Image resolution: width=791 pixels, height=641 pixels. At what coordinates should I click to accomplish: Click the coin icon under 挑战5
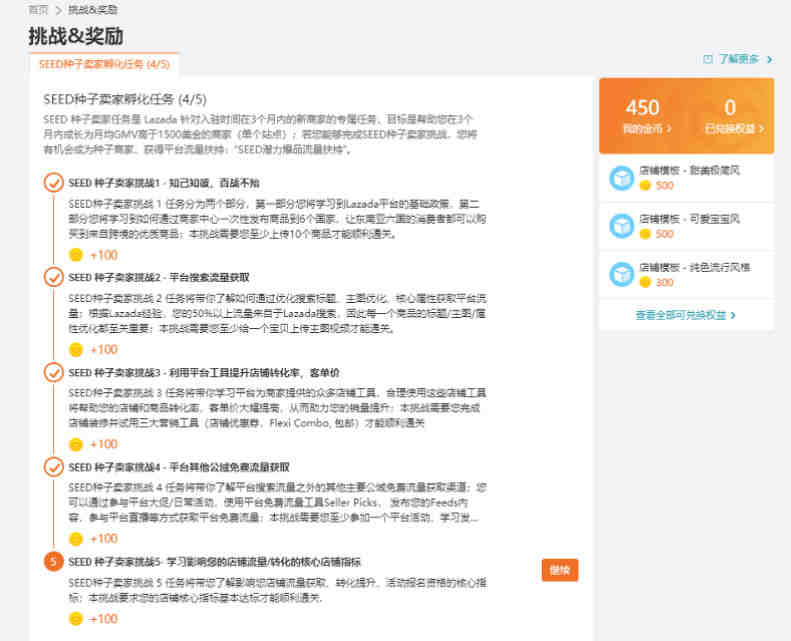(x=76, y=619)
